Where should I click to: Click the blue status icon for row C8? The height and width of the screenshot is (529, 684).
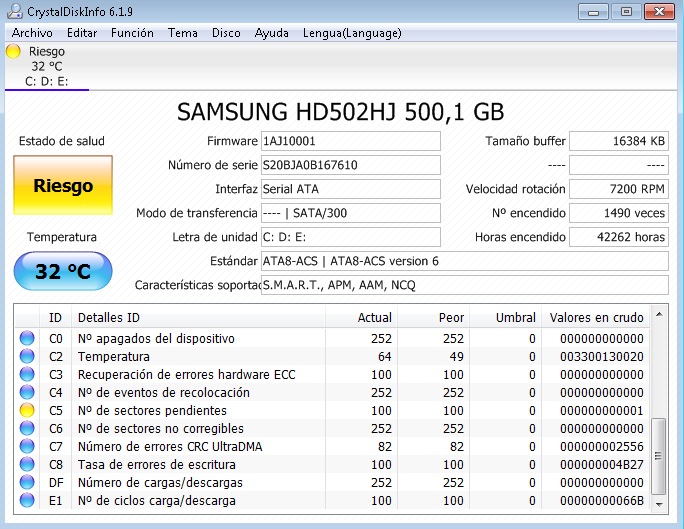(27, 464)
